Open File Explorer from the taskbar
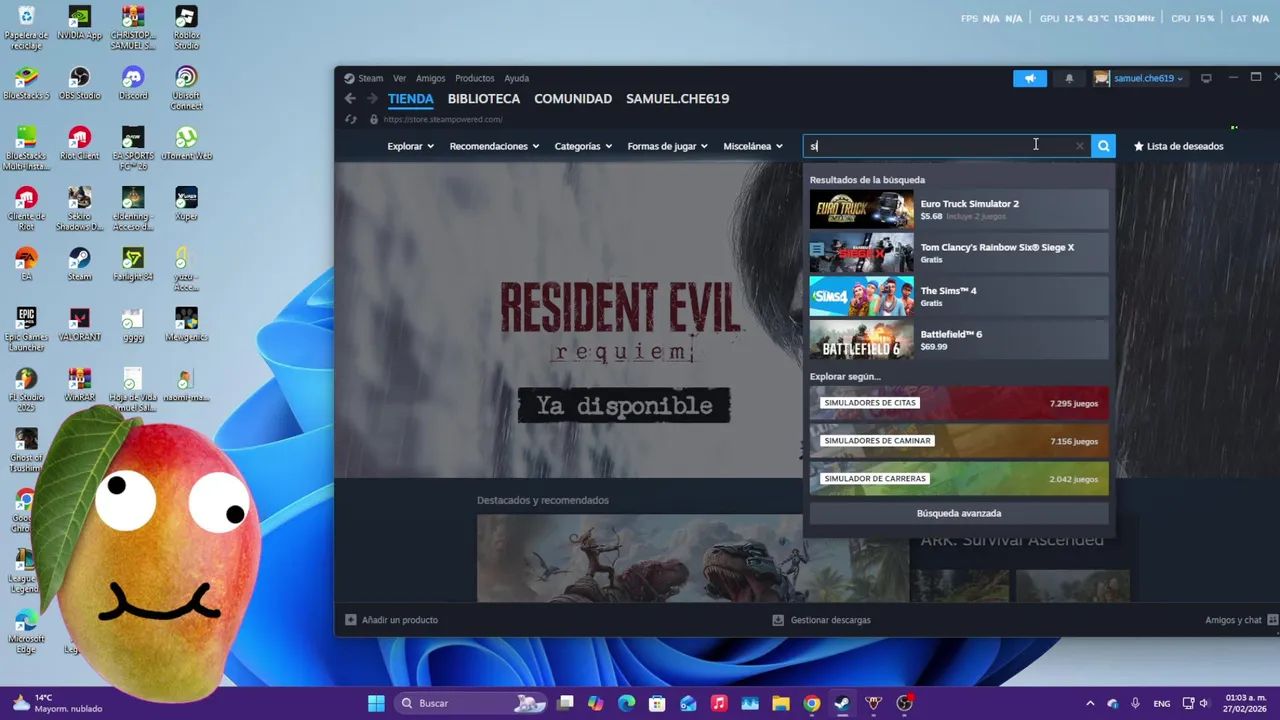Screen dimensions: 1280x720 click(781, 703)
